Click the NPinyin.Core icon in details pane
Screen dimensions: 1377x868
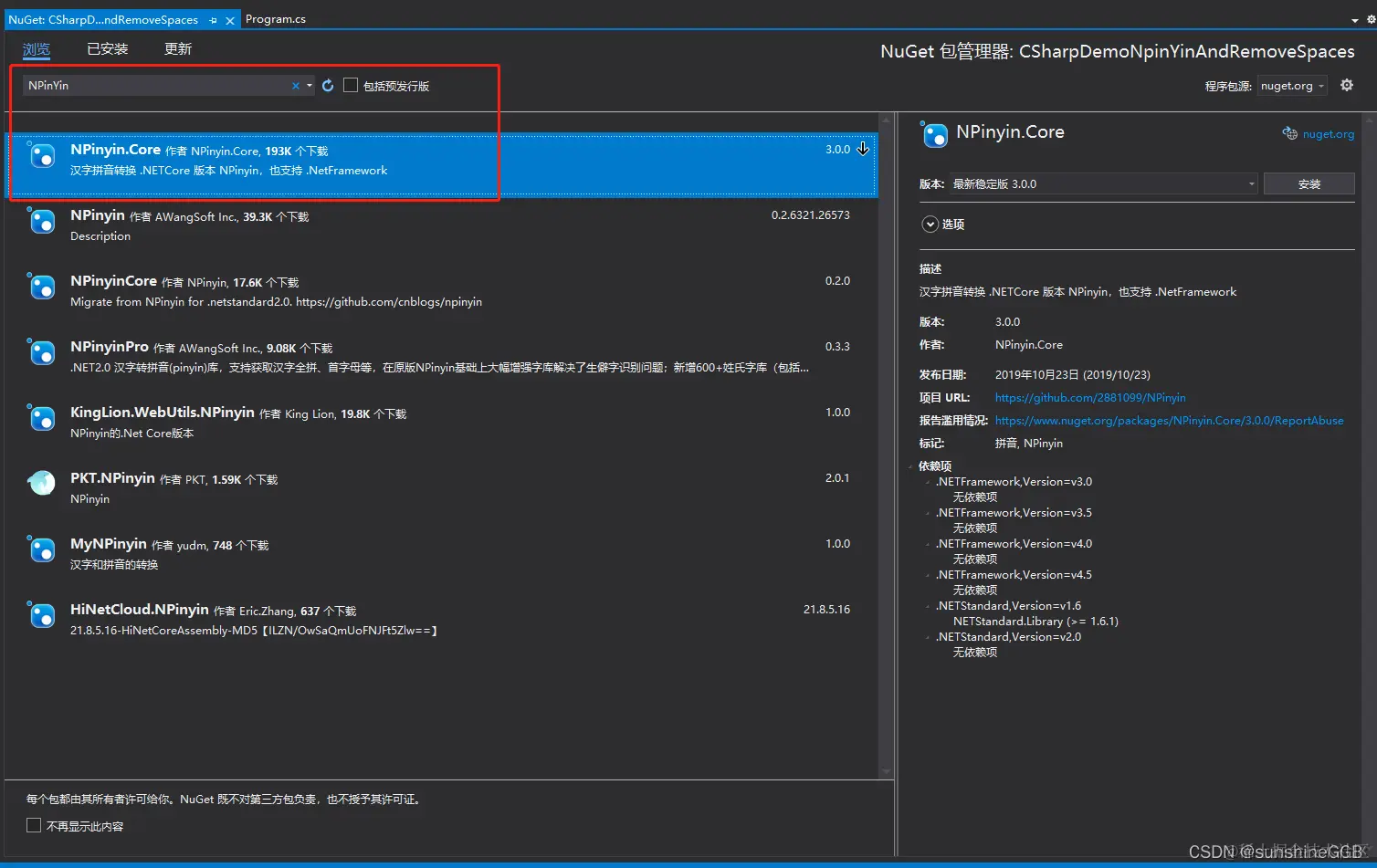(x=934, y=135)
